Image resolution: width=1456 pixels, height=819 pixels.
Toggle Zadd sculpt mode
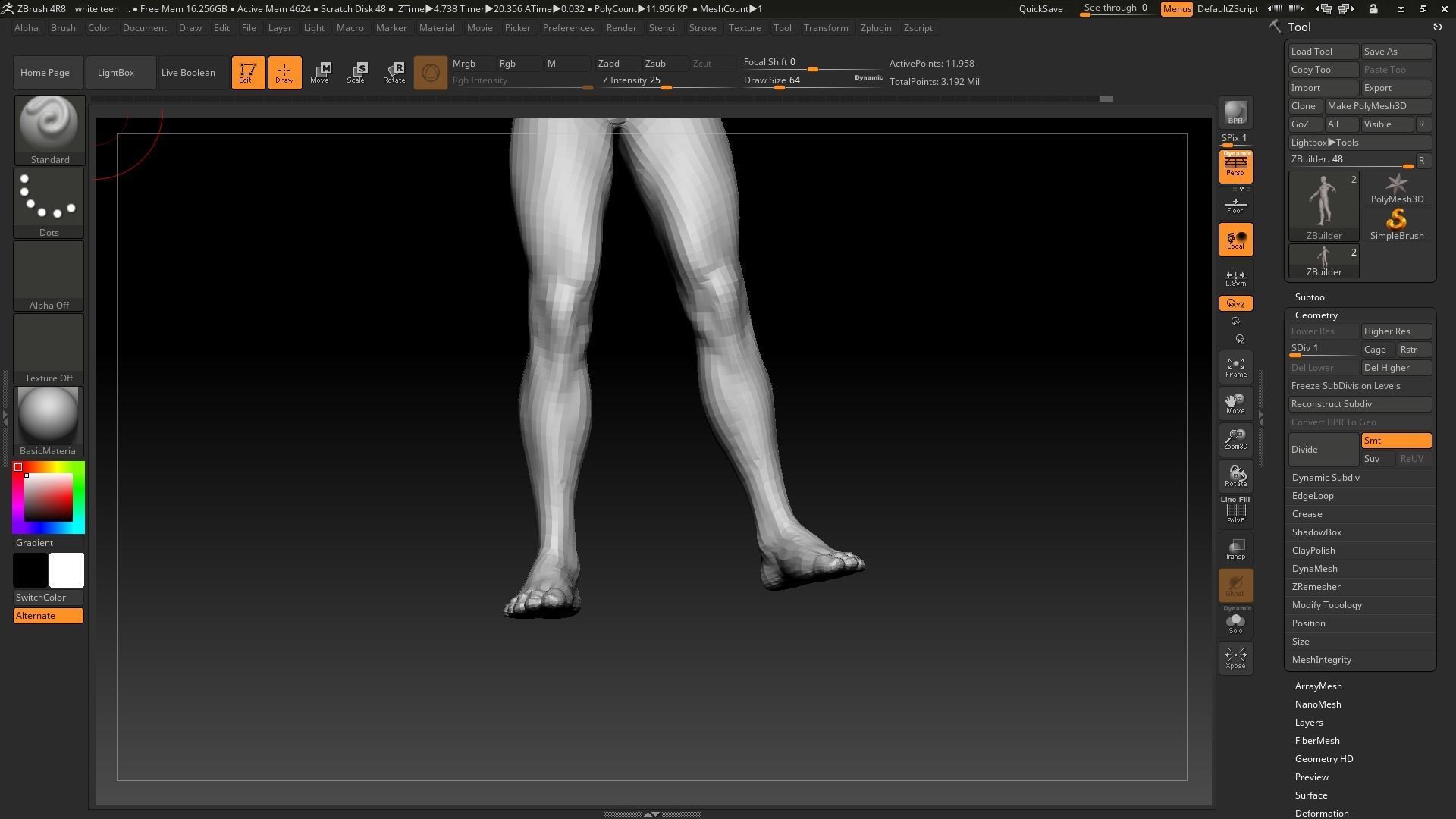pyautogui.click(x=618, y=64)
